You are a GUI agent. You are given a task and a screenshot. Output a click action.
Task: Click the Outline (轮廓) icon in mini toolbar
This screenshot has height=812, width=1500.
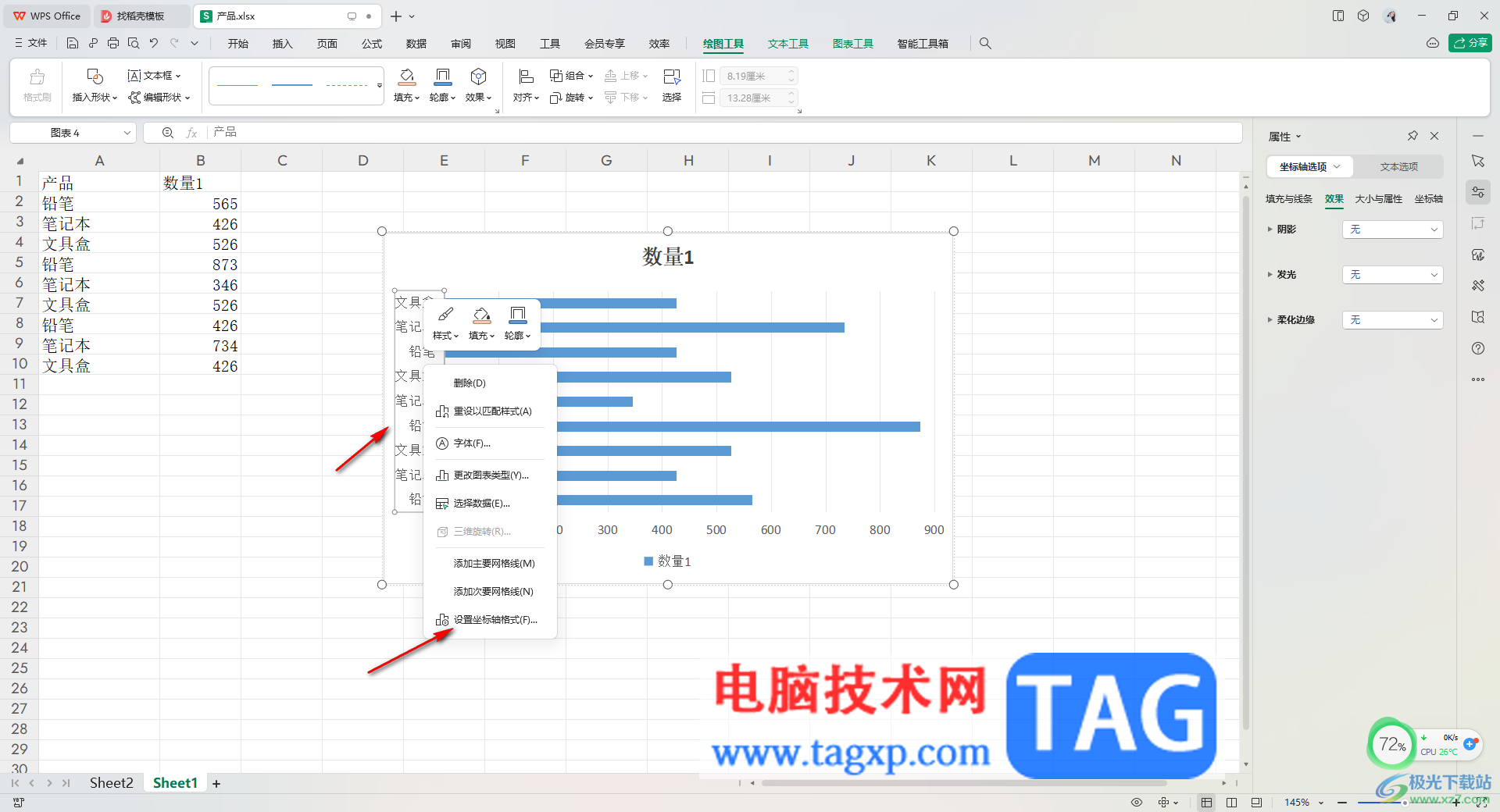coord(517,315)
